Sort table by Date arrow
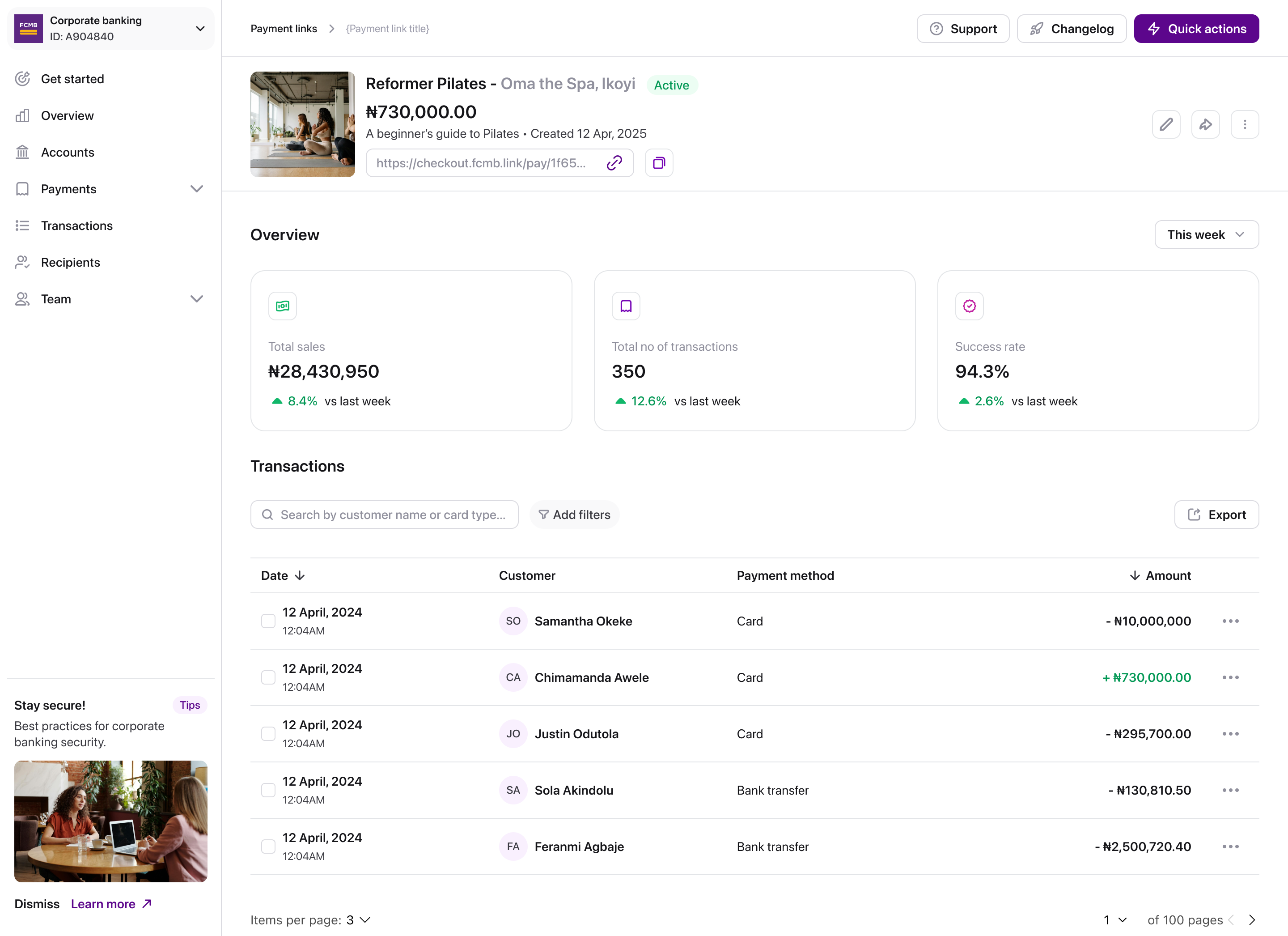The height and width of the screenshot is (936, 1288). pos(300,576)
